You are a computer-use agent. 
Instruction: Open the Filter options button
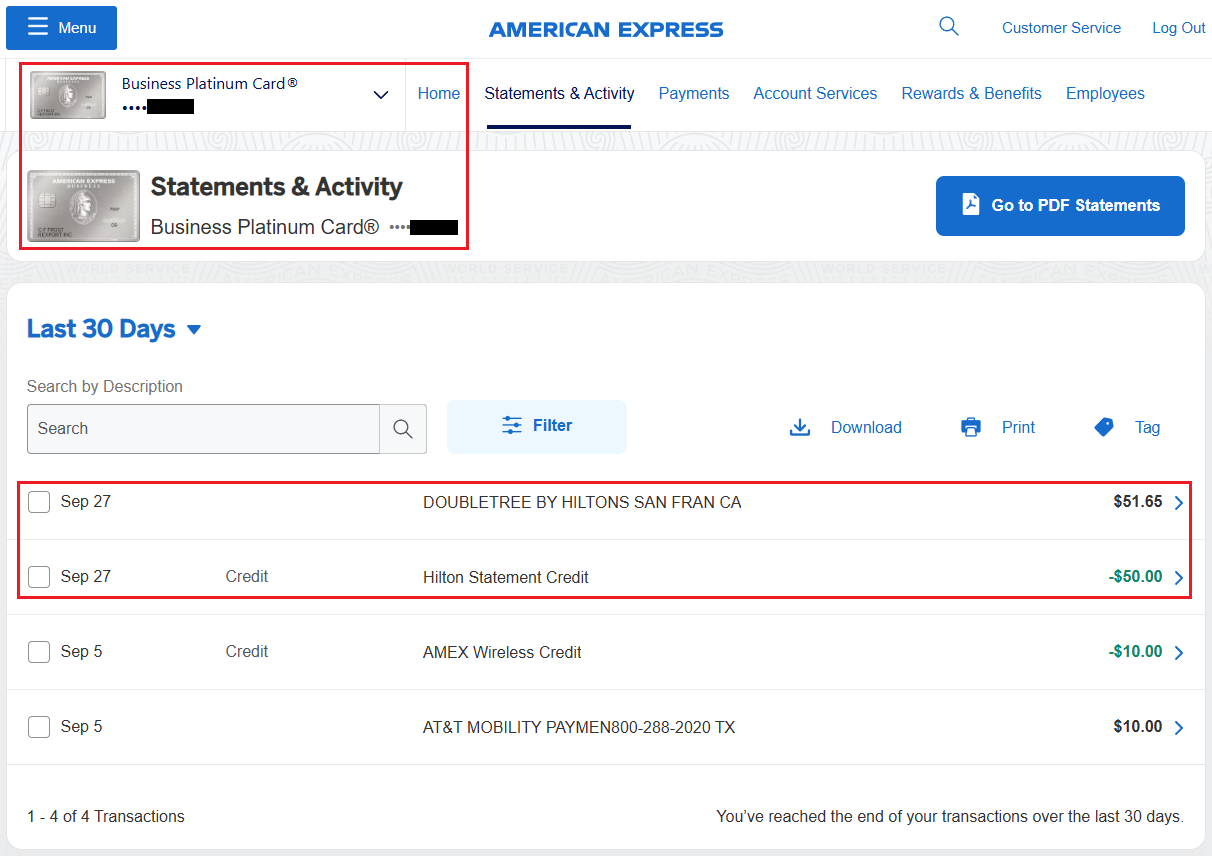537,427
